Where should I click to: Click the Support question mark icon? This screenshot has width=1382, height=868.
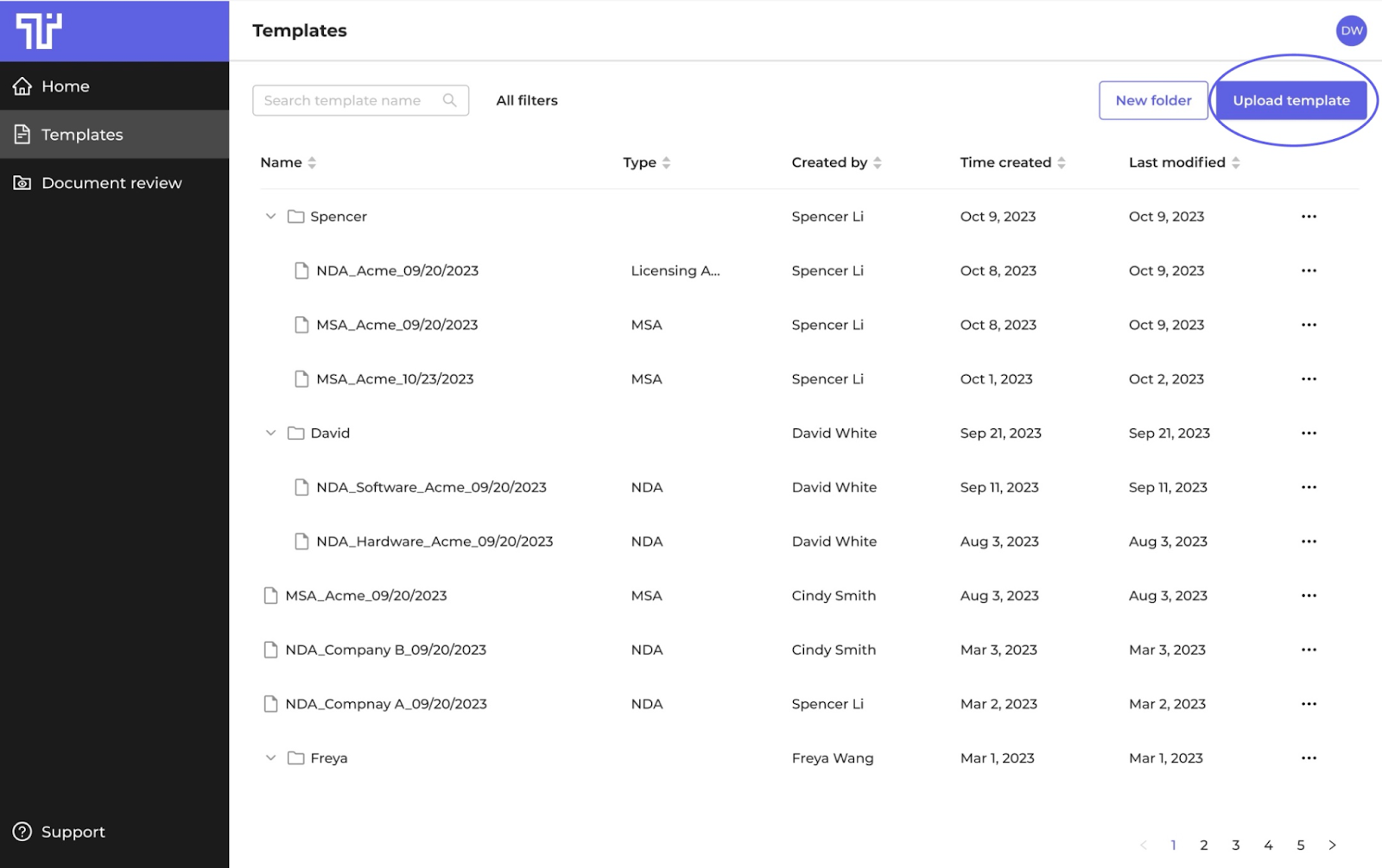[x=22, y=832]
